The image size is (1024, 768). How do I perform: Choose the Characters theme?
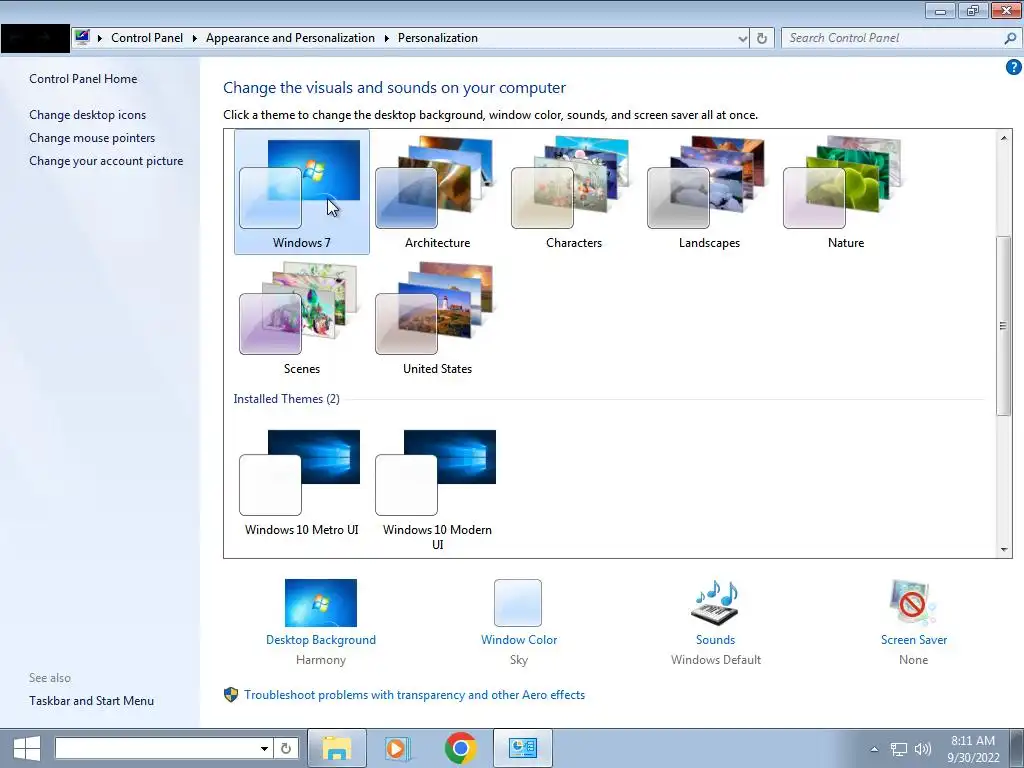click(x=573, y=191)
